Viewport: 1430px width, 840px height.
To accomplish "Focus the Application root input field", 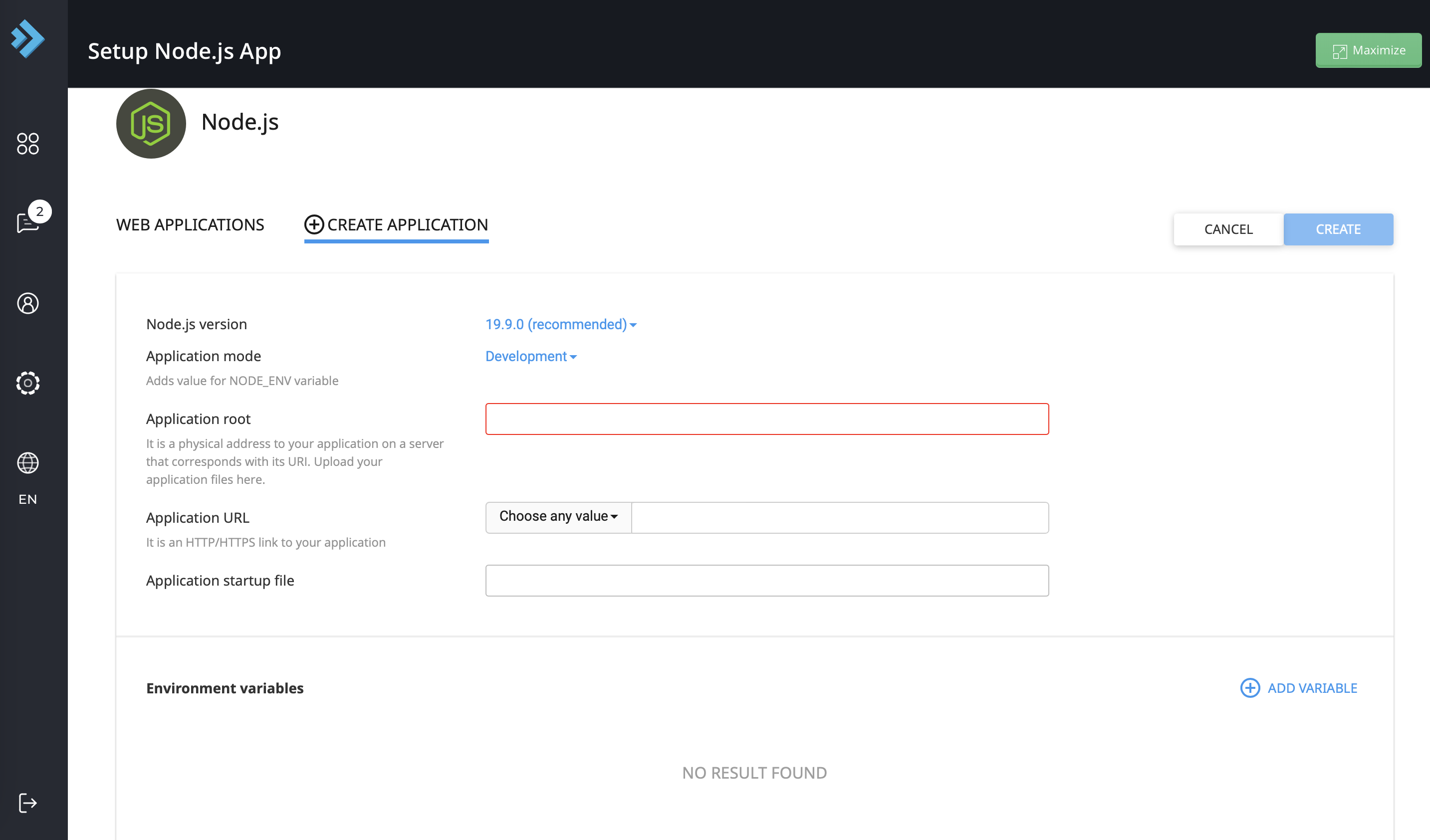I will pos(766,419).
